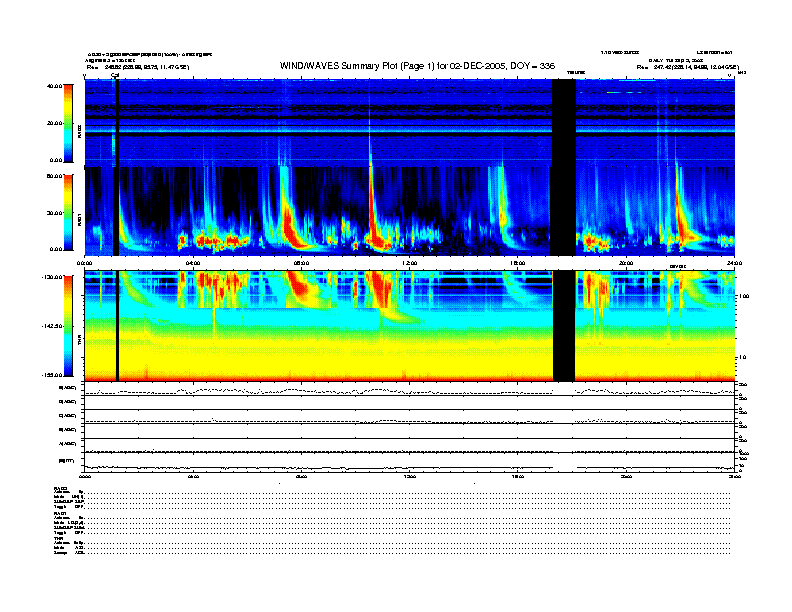This screenshot has width=792, height=612.
Task: Click the wide black data gap in TNR panel
Action: point(564,326)
